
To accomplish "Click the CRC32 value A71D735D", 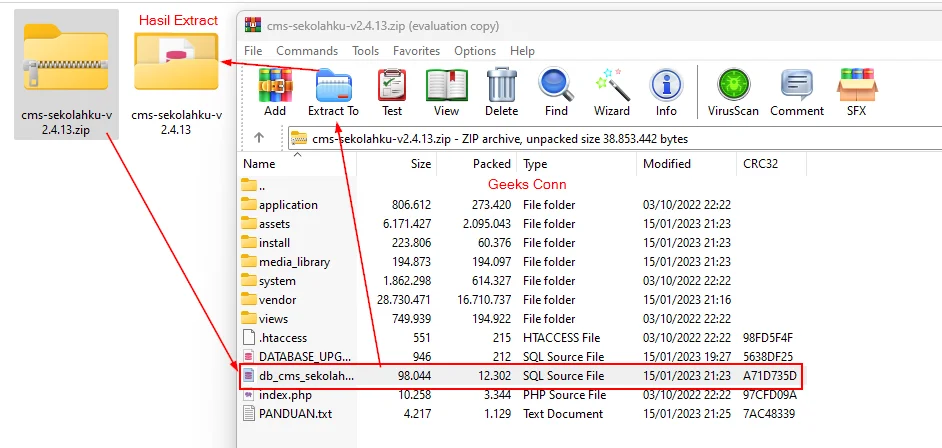I will tap(770, 376).
